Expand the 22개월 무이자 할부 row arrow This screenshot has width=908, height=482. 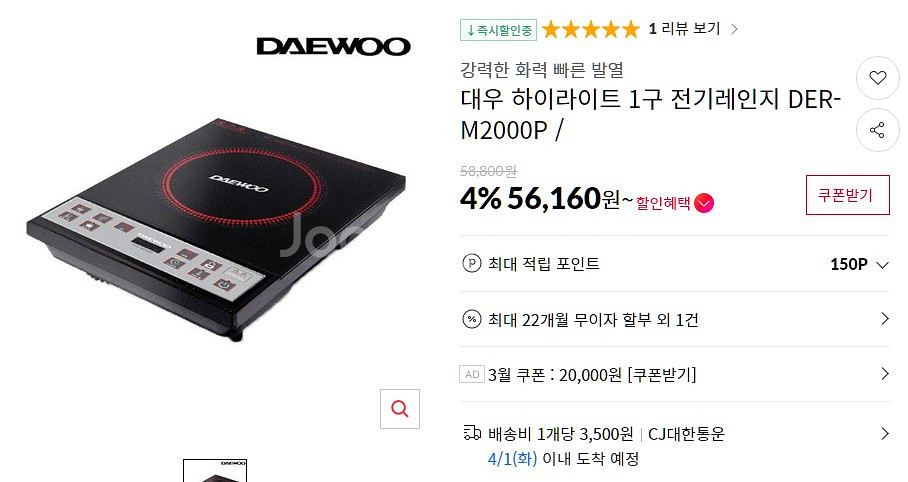884,319
